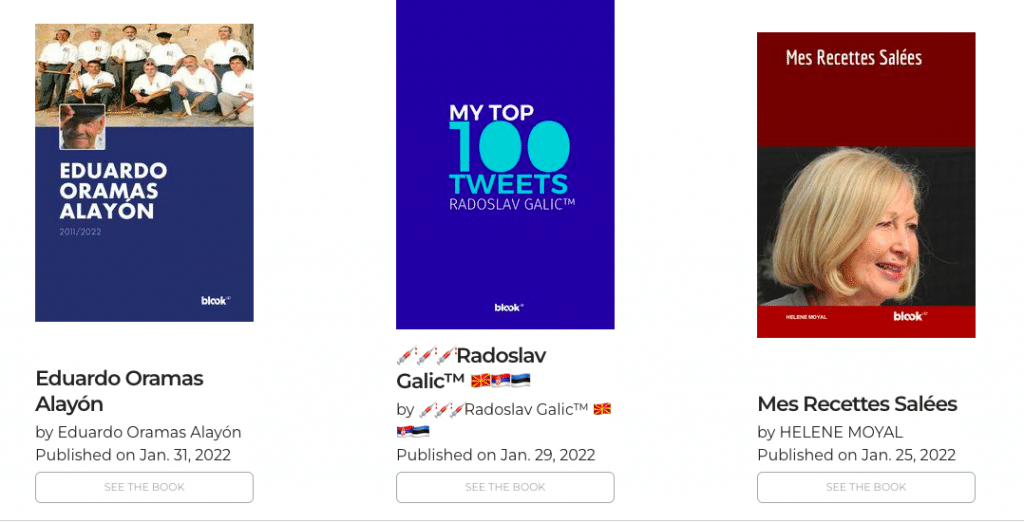
Task: Select the author line "by HELENE MOYAL"
Action: tap(830, 432)
